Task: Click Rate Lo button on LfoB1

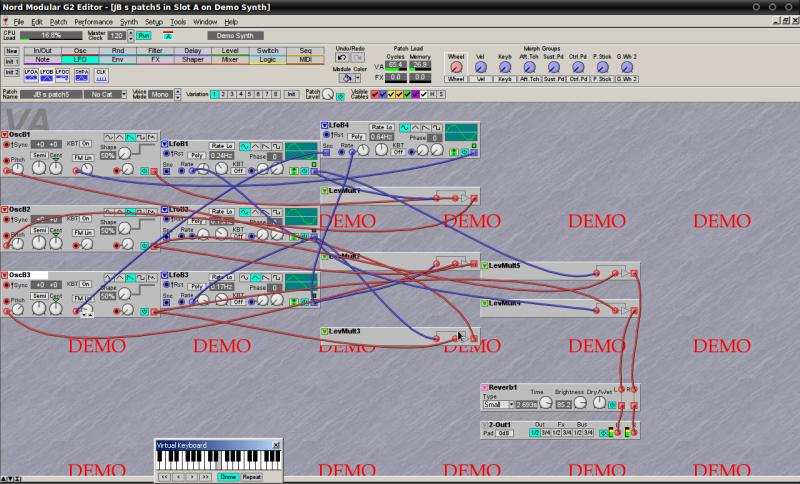Action: point(222,146)
